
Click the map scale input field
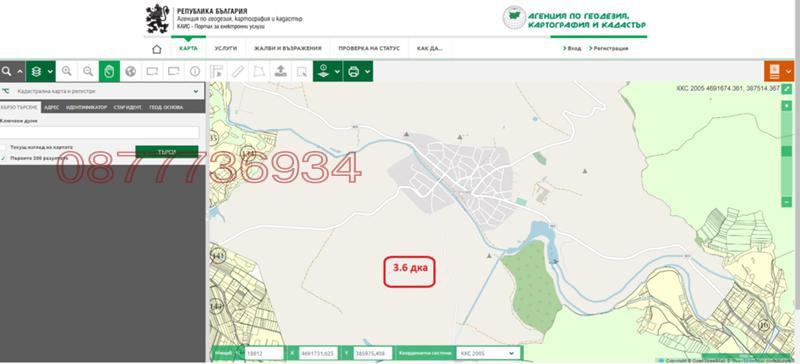[x=264, y=353]
